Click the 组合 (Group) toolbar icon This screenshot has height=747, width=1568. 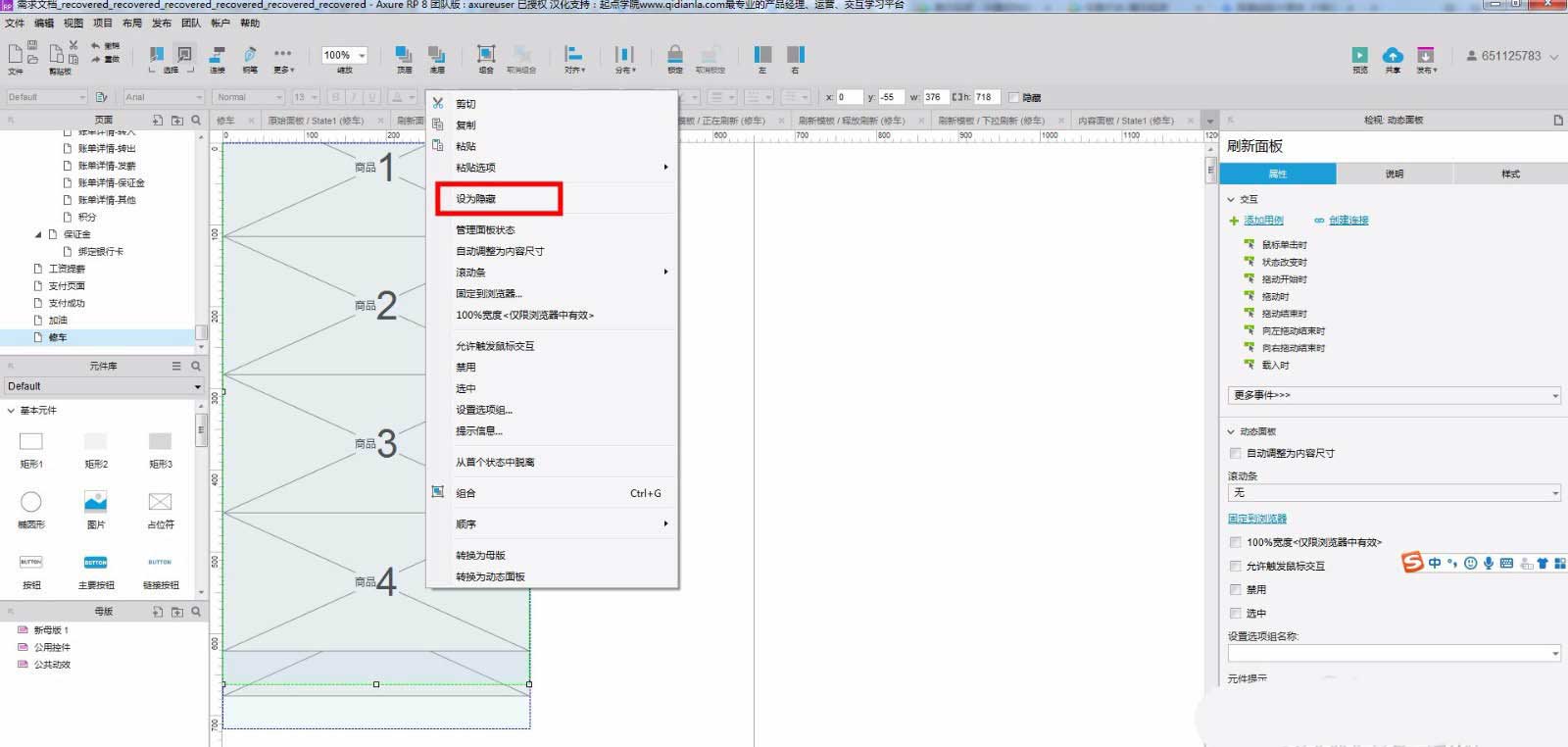[x=486, y=55]
